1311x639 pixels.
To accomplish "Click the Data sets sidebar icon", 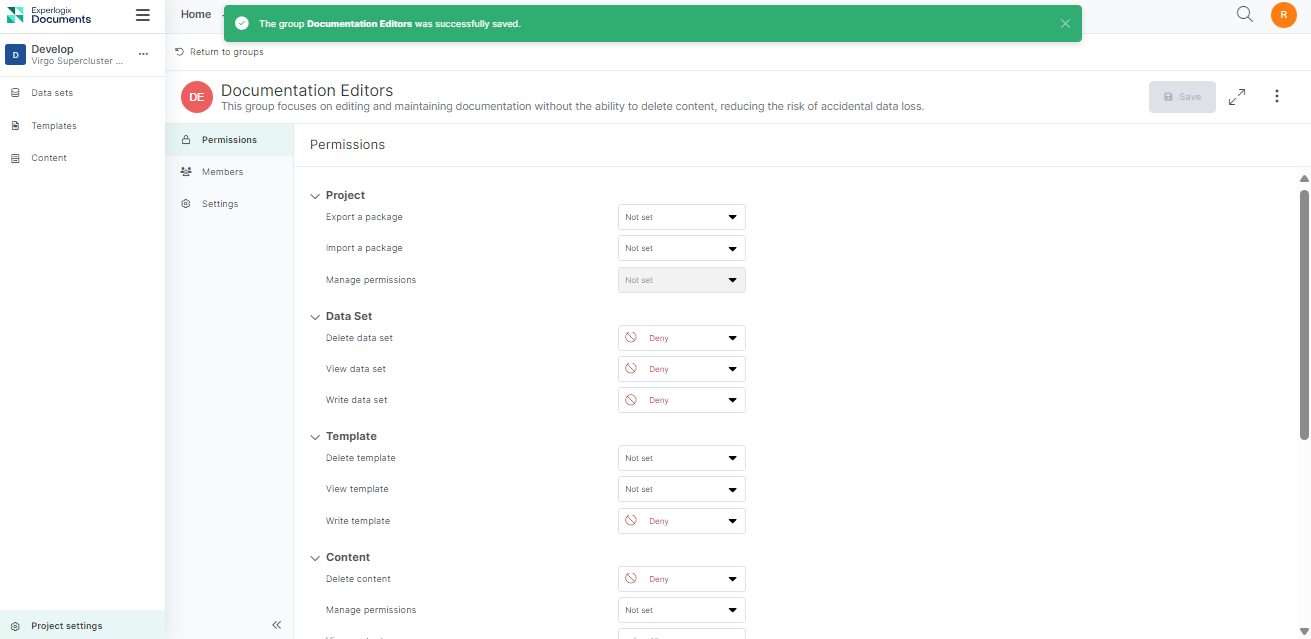I will [x=15, y=93].
